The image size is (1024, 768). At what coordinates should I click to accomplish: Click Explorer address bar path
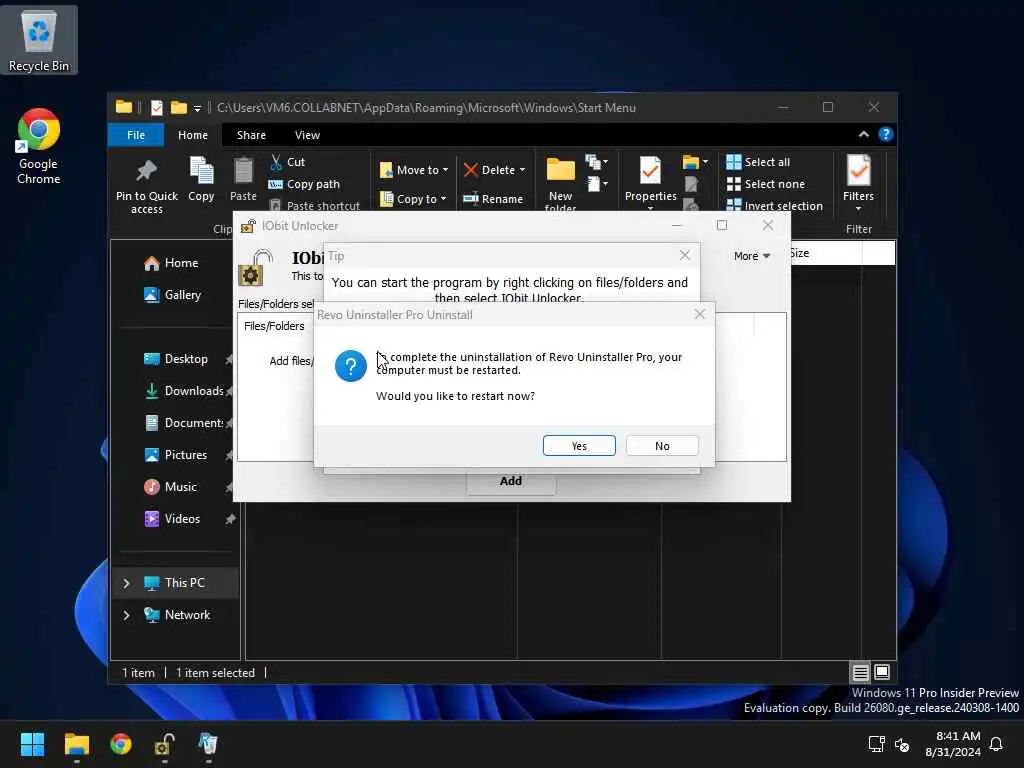(426, 108)
